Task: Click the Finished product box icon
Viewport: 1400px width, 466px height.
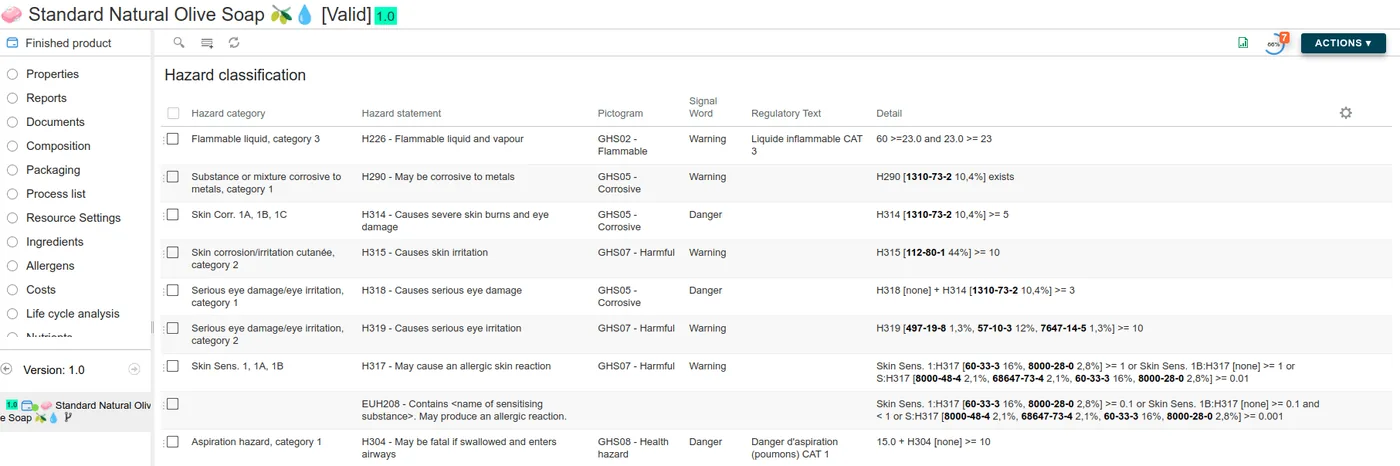Action: (x=12, y=43)
